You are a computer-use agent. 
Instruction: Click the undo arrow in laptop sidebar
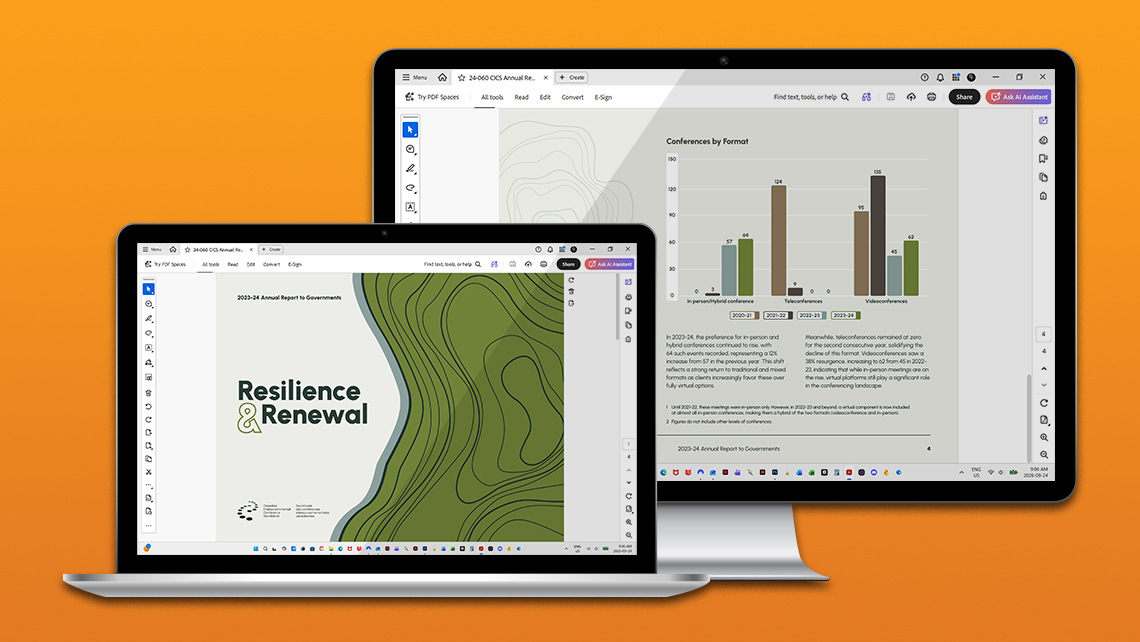(x=148, y=406)
